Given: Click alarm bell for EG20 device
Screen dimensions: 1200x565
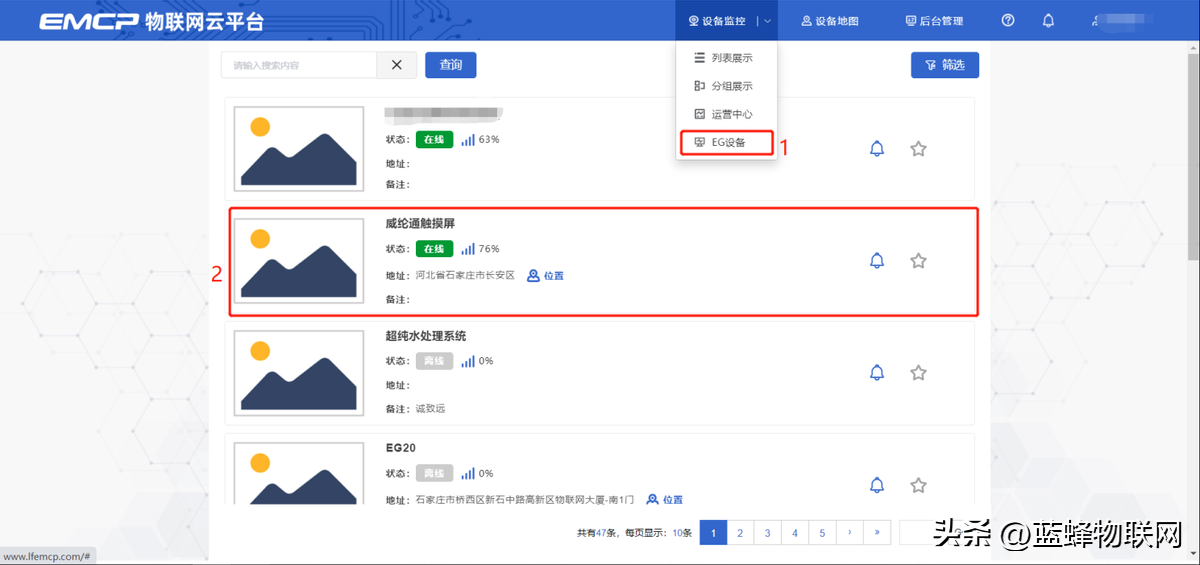Looking at the screenshot, I should click(877, 485).
